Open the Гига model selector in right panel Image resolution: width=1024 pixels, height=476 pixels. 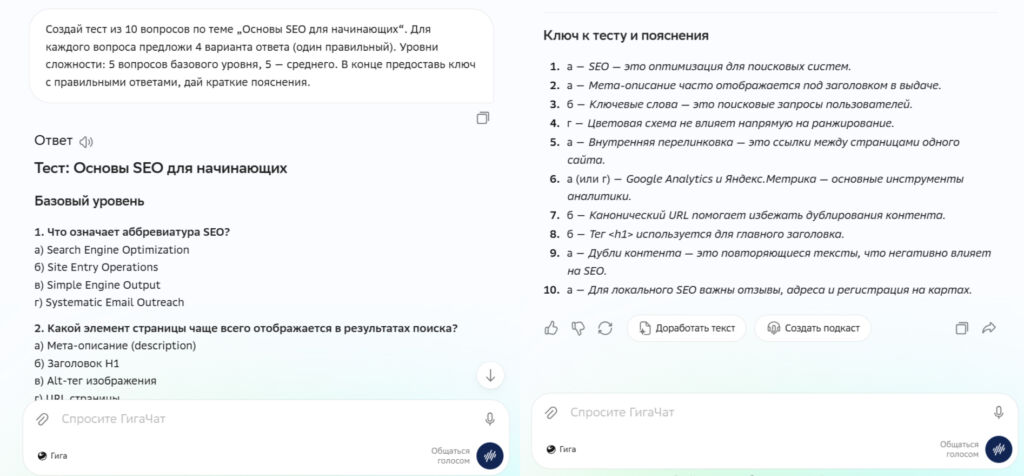[x=561, y=450]
